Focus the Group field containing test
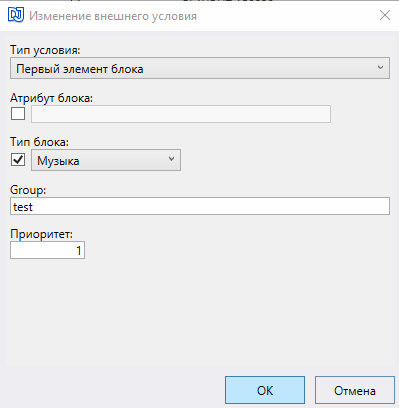This screenshot has width=399, height=408. (200, 206)
